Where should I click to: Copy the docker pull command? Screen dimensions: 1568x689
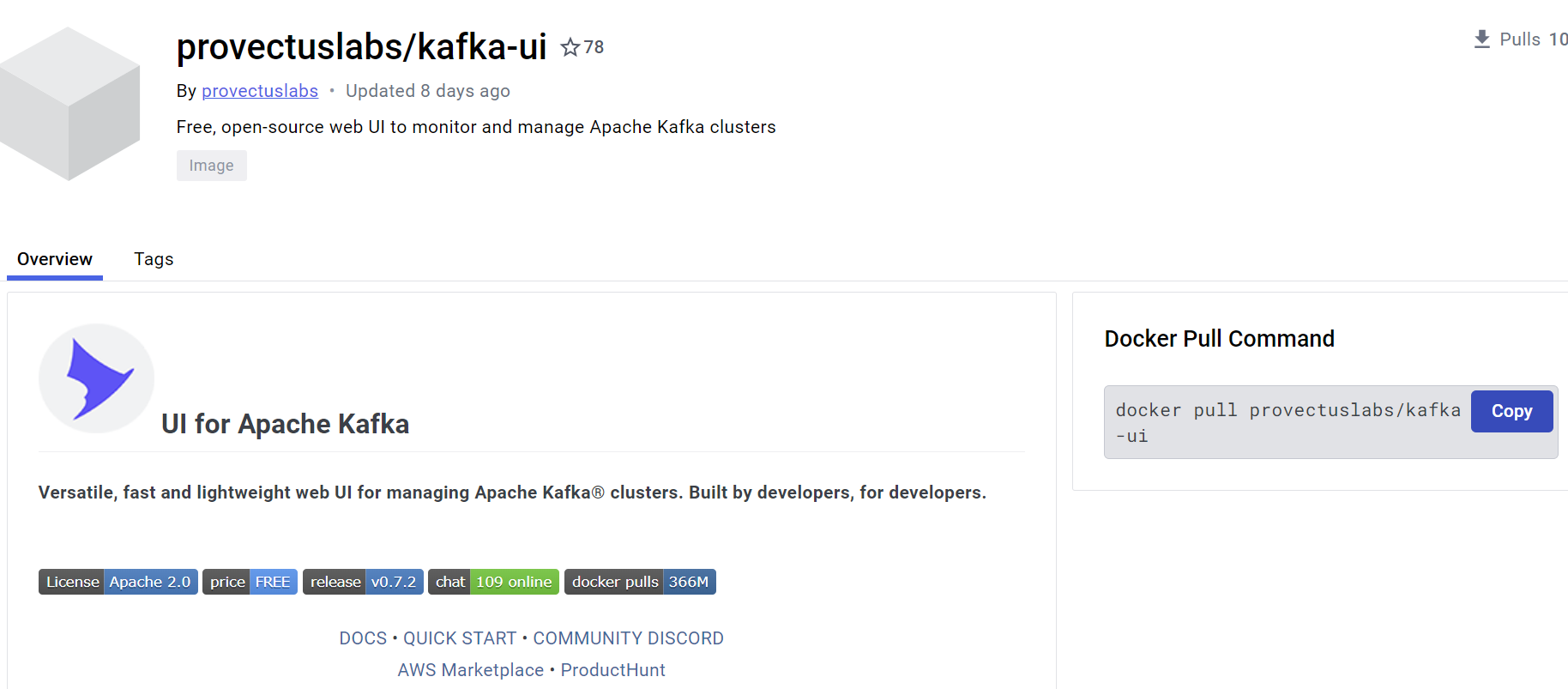tap(1511, 411)
